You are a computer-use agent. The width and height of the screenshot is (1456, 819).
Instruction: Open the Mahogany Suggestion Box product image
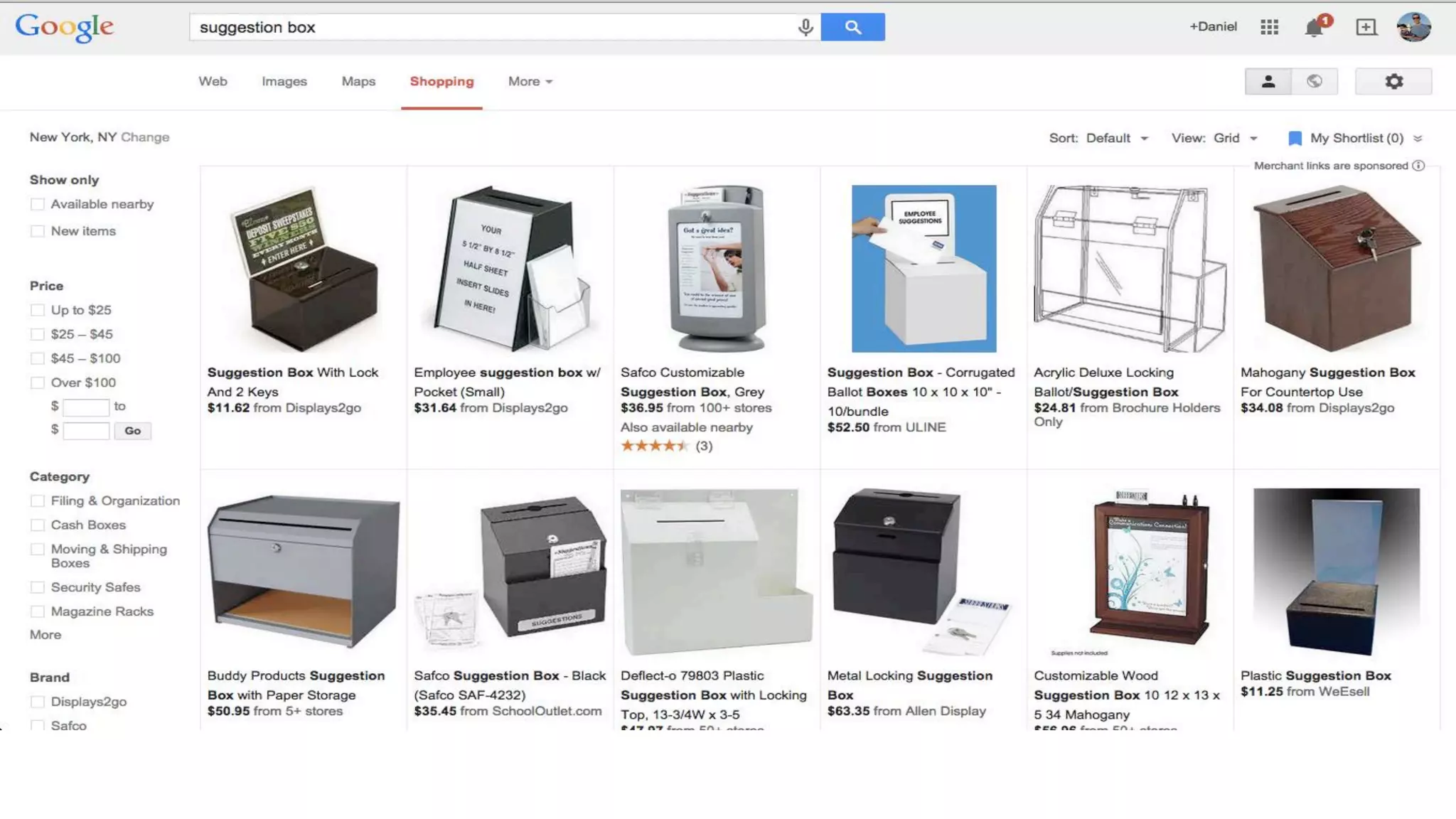pyautogui.click(x=1337, y=269)
